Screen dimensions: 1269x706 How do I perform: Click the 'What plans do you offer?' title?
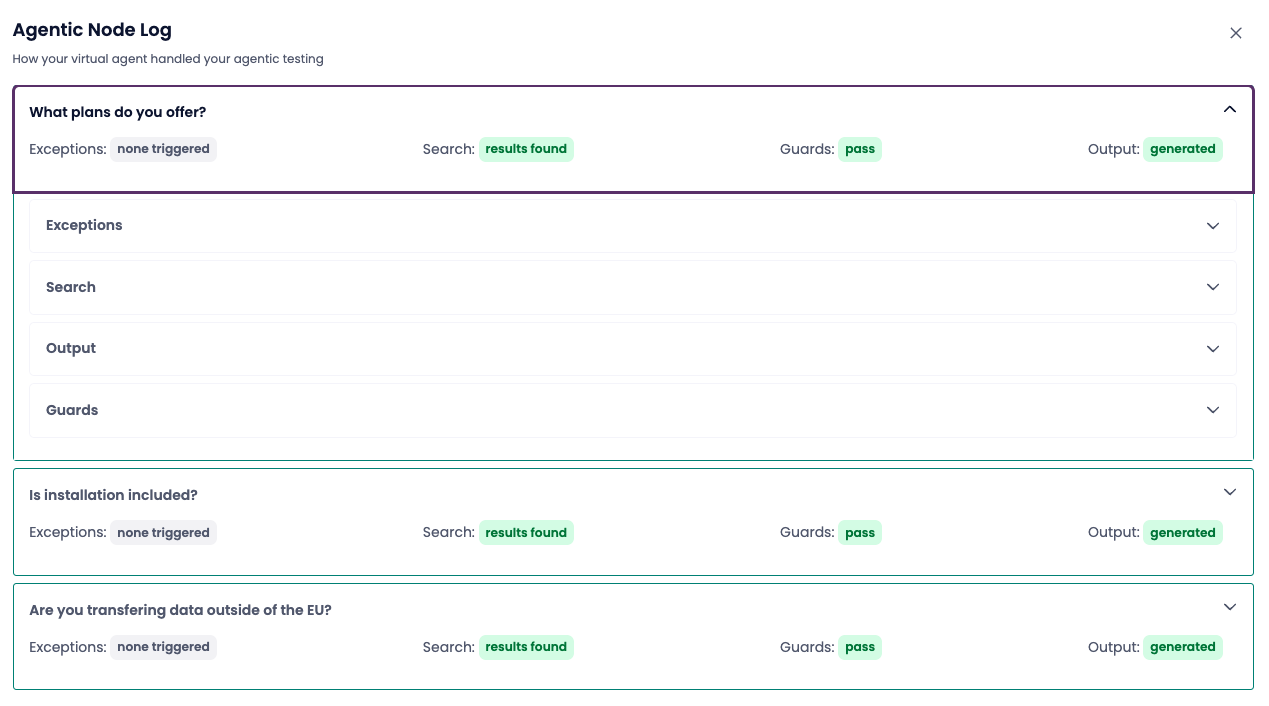118,112
